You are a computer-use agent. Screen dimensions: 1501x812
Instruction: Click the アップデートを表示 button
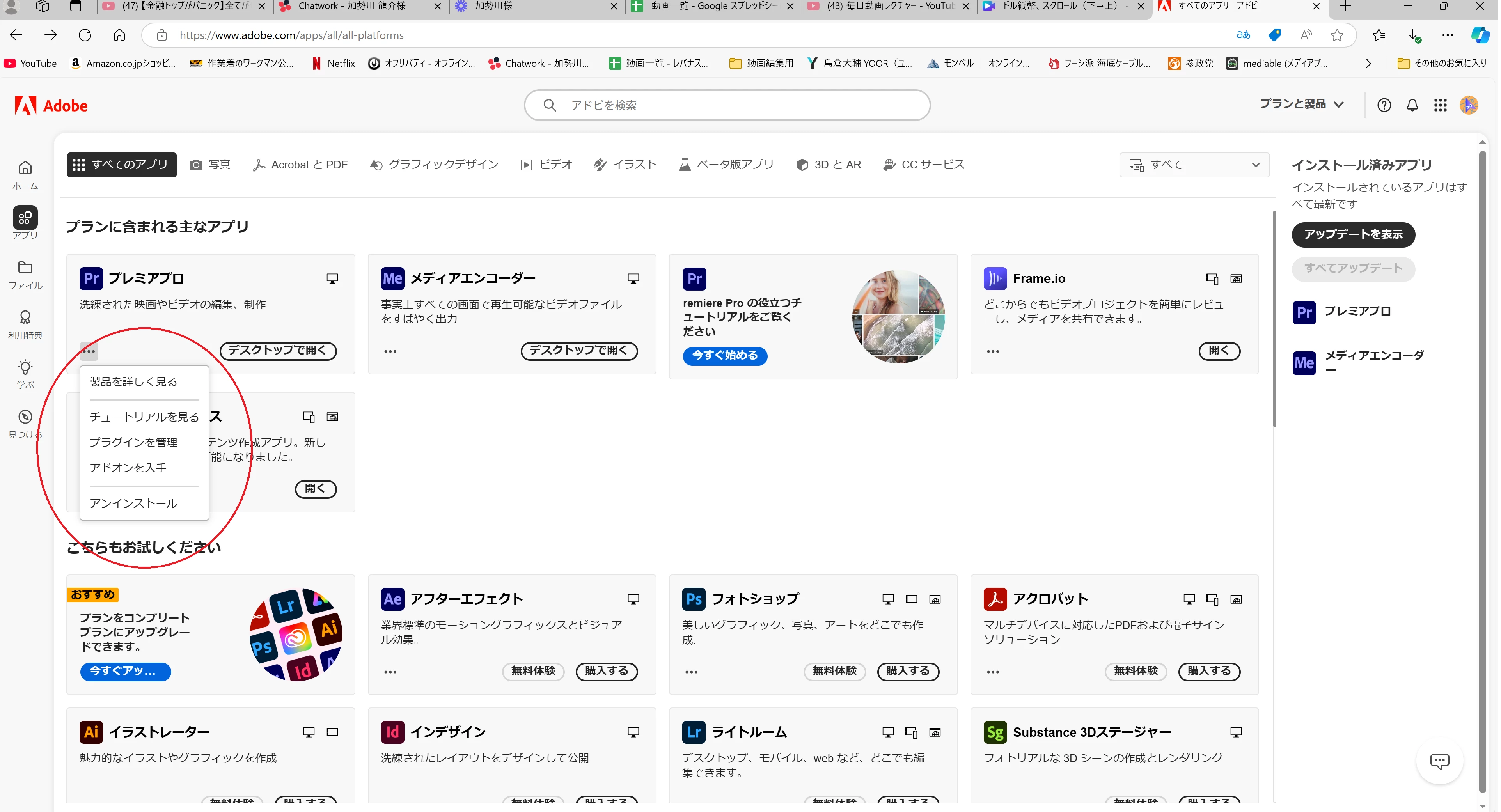point(1354,234)
